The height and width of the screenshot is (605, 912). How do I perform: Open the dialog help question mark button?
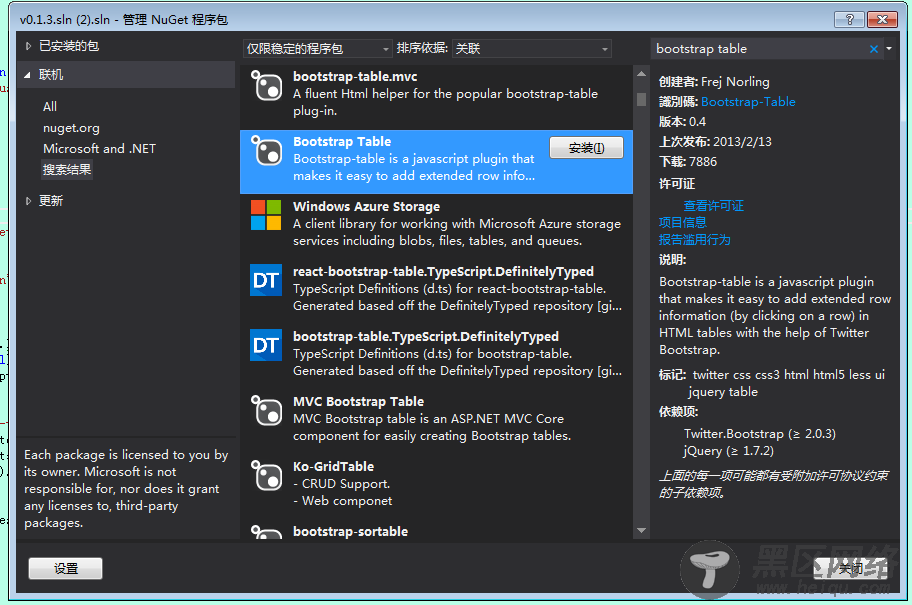click(x=849, y=19)
